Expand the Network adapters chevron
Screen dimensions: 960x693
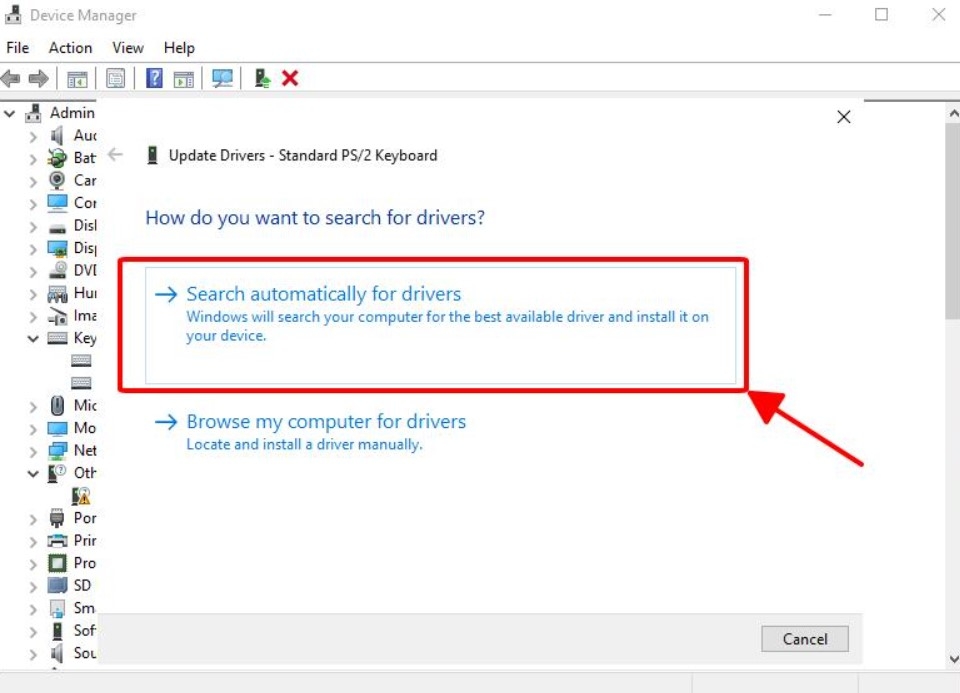tap(33, 452)
